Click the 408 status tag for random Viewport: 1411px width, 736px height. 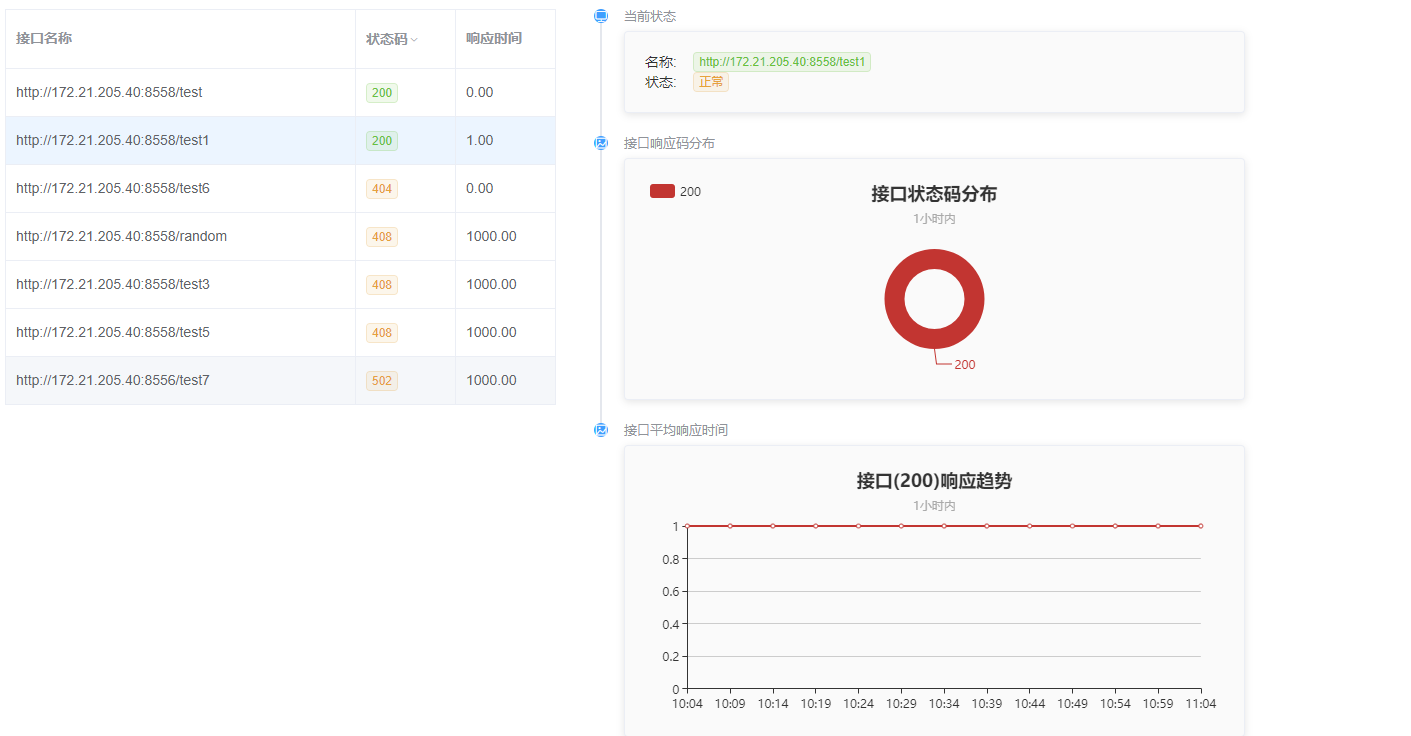[x=382, y=237]
